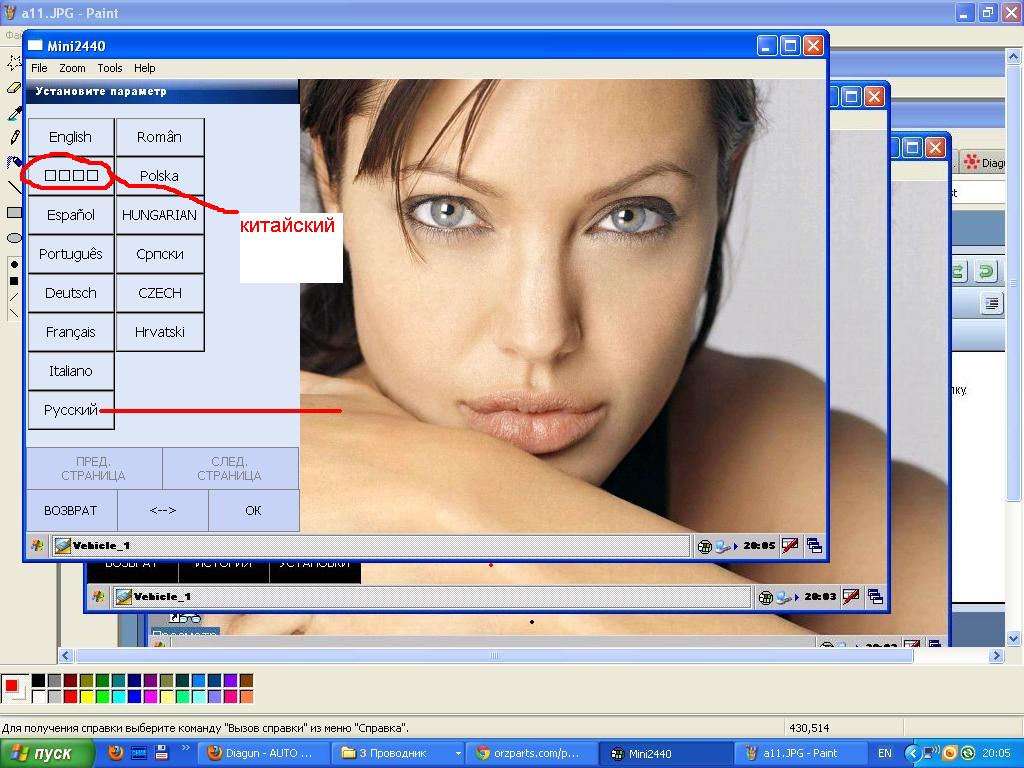The image size is (1024, 768).
Task: Click the EN language indicator
Action: (885, 754)
